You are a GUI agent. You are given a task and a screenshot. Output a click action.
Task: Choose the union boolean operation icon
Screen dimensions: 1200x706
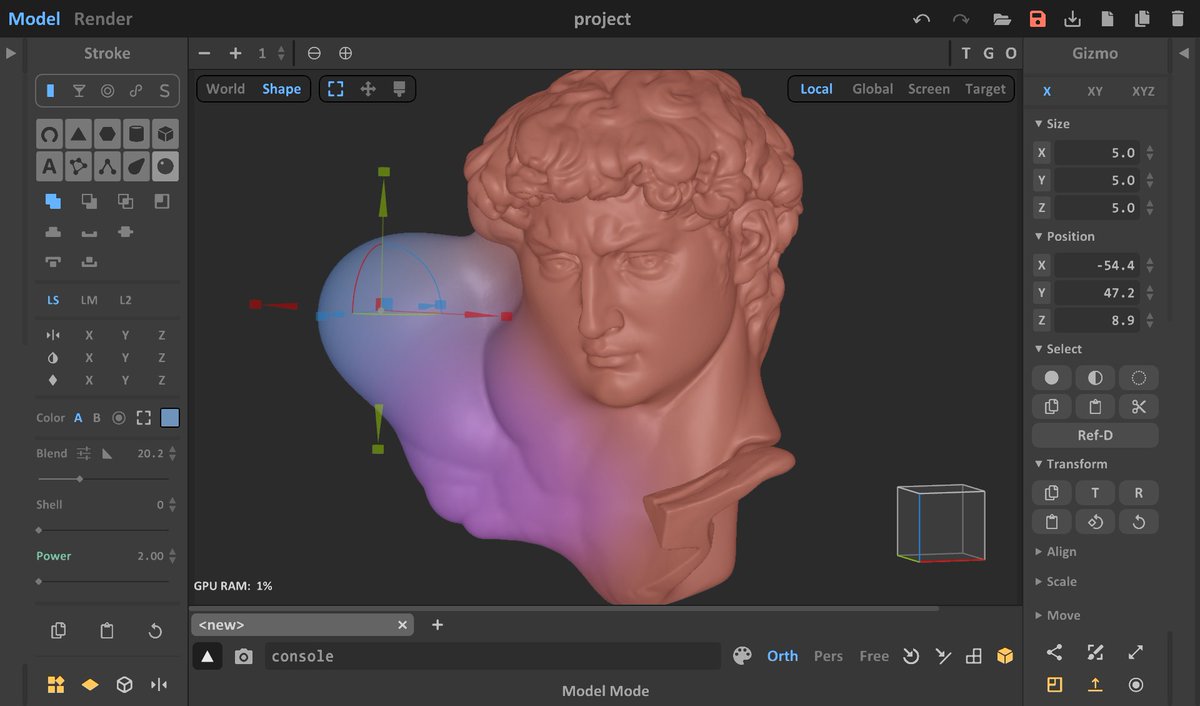point(53,201)
